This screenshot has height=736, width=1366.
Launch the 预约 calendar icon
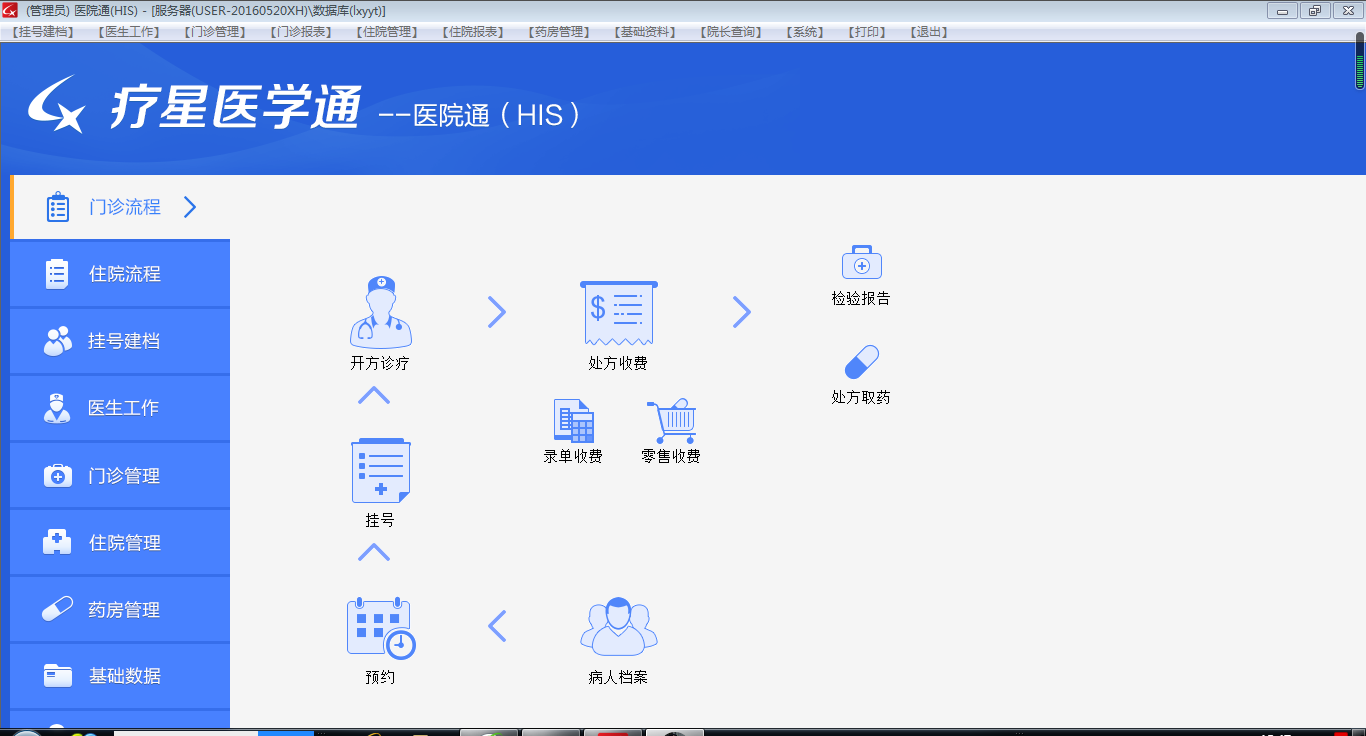click(380, 628)
